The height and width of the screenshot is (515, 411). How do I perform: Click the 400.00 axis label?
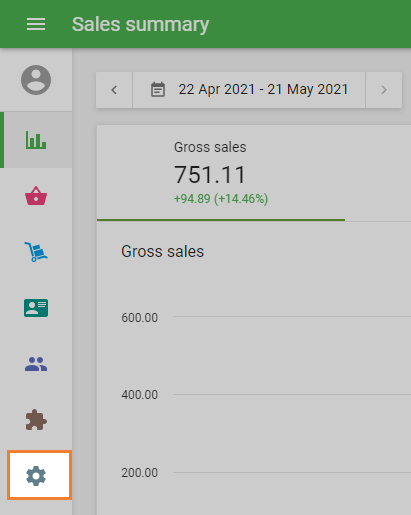[139, 395]
